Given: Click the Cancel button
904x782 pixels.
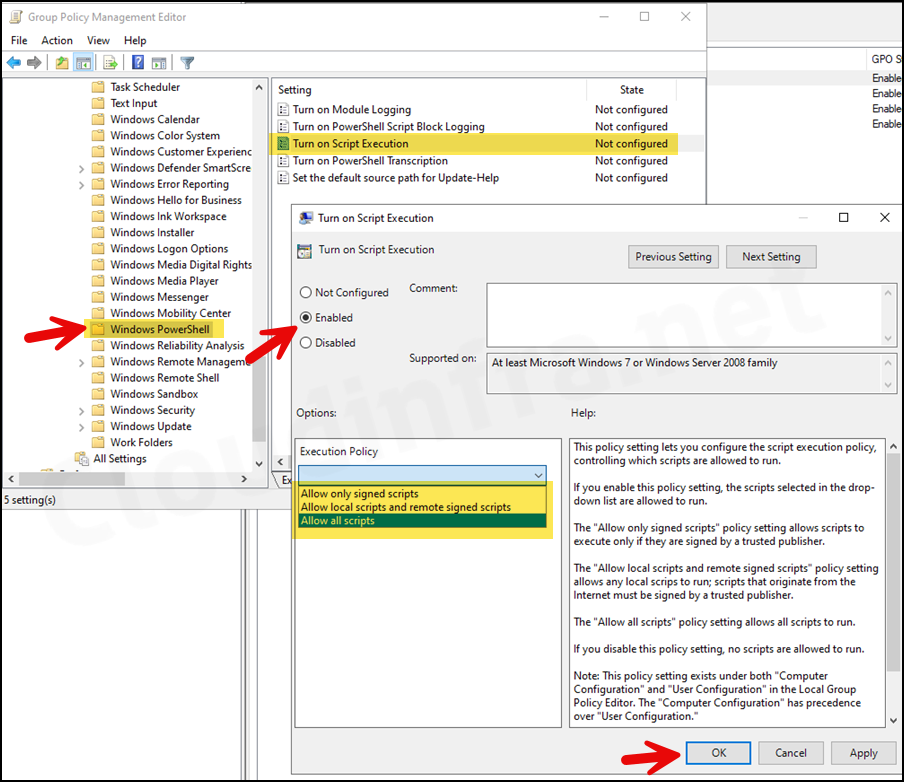Looking at the screenshot, I should click(x=791, y=753).
